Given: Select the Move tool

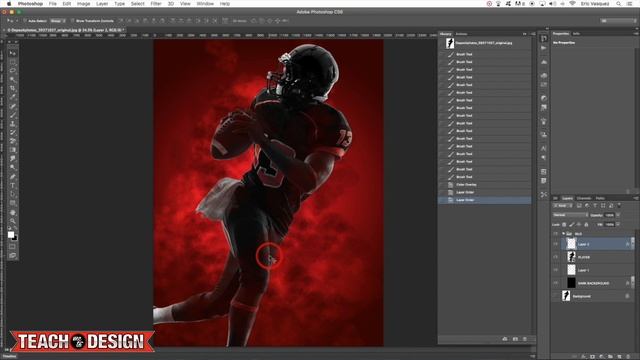Looking at the screenshot, I should pos(13,53).
